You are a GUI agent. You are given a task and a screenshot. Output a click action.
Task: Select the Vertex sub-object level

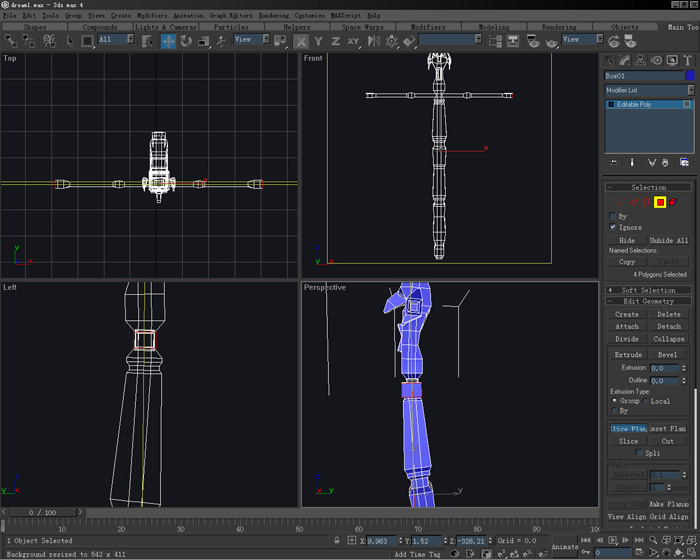coord(620,202)
